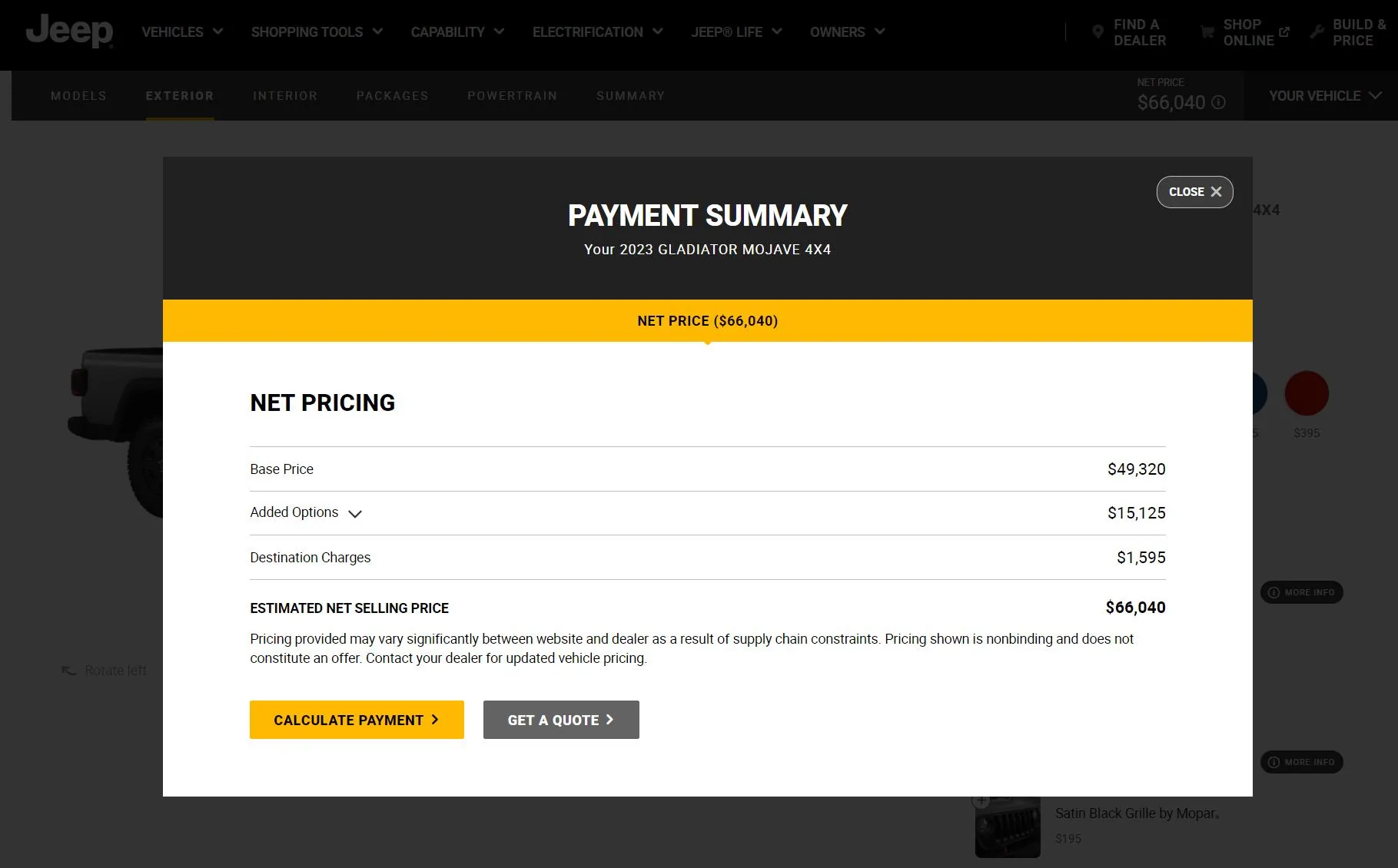Viewport: 1398px width, 868px height.
Task: Expand the Your Vehicle panel
Action: coord(1325,96)
